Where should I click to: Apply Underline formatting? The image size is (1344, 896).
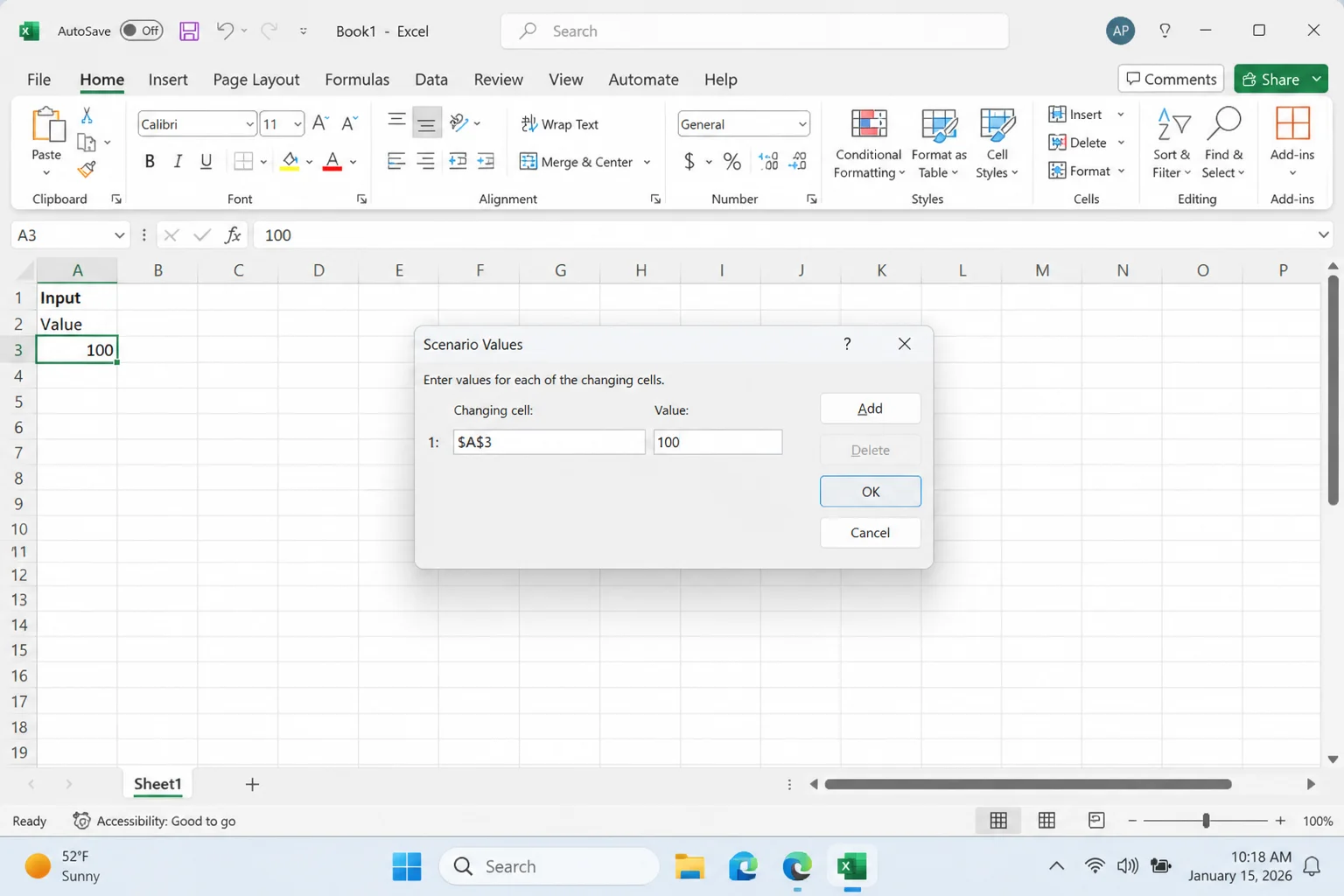click(206, 161)
